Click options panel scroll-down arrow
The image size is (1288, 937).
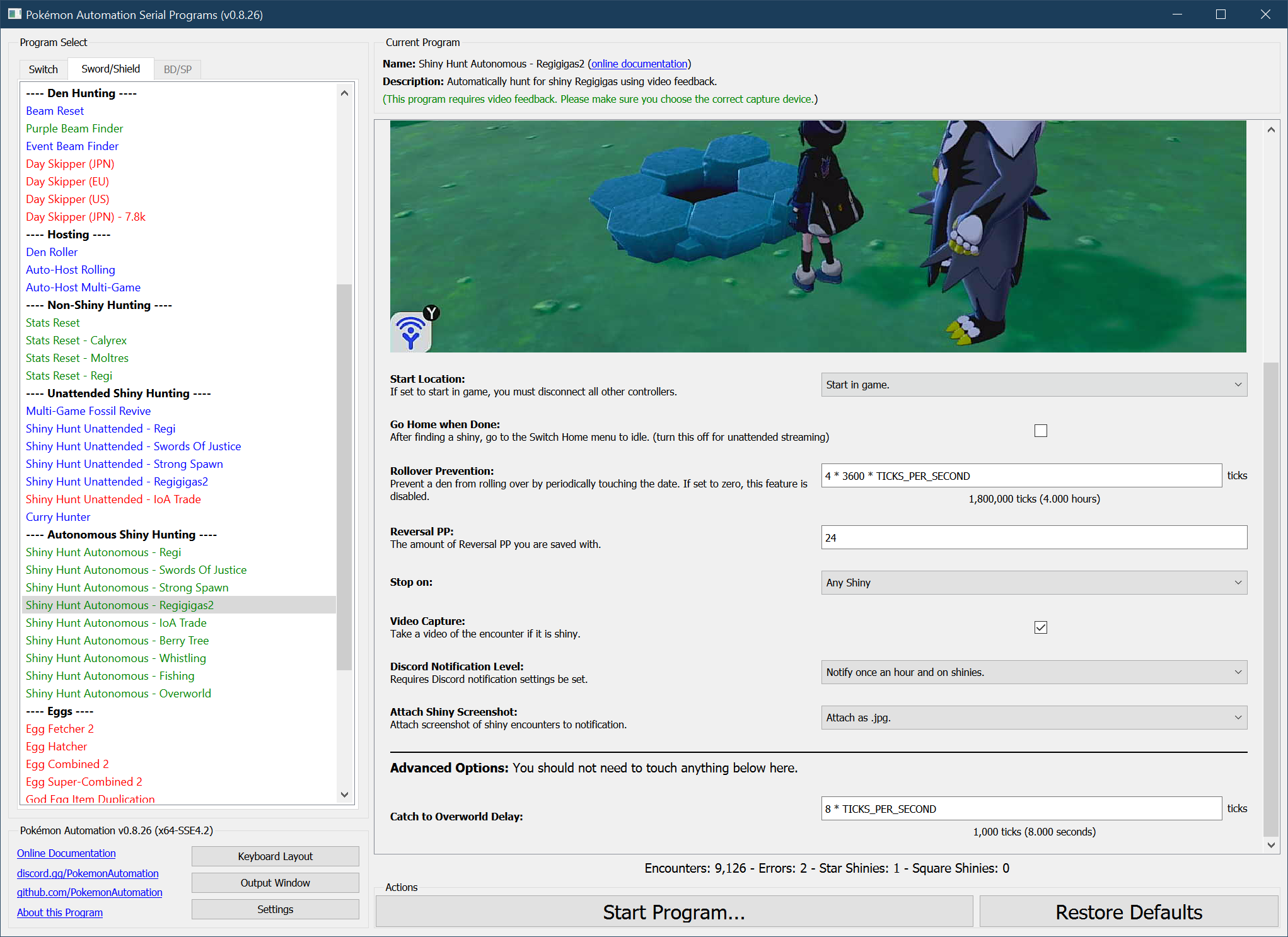coord(1271,845)
